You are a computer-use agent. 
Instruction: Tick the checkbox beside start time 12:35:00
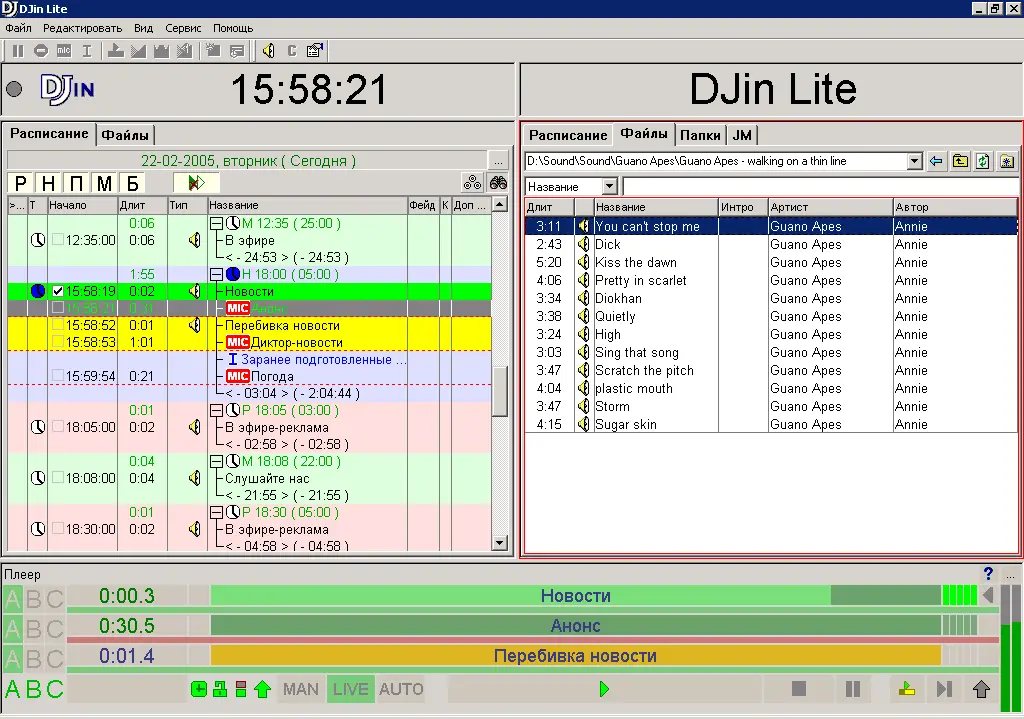click(x=58, y=240)
